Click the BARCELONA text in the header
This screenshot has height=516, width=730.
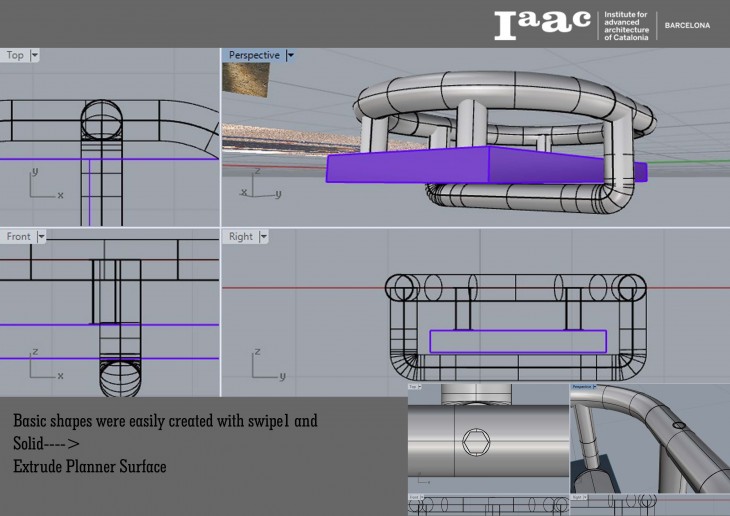687,26
